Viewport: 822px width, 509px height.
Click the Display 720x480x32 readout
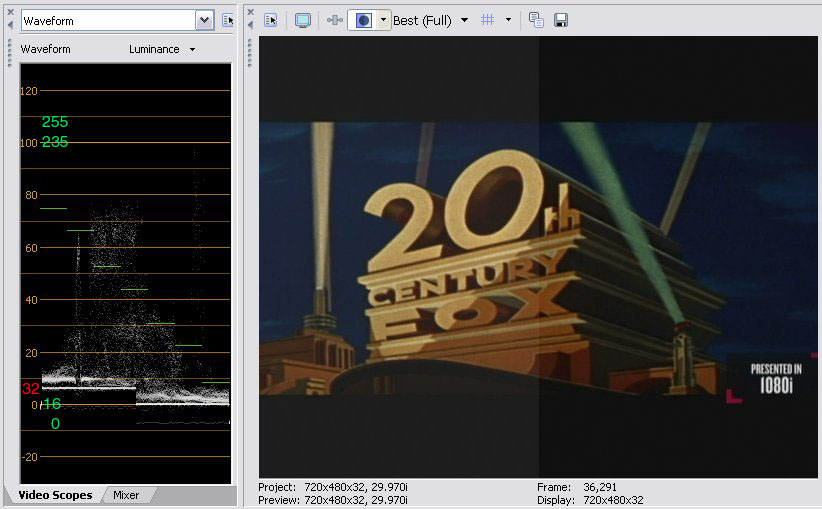pyautogui.click(x=590, y=500)
